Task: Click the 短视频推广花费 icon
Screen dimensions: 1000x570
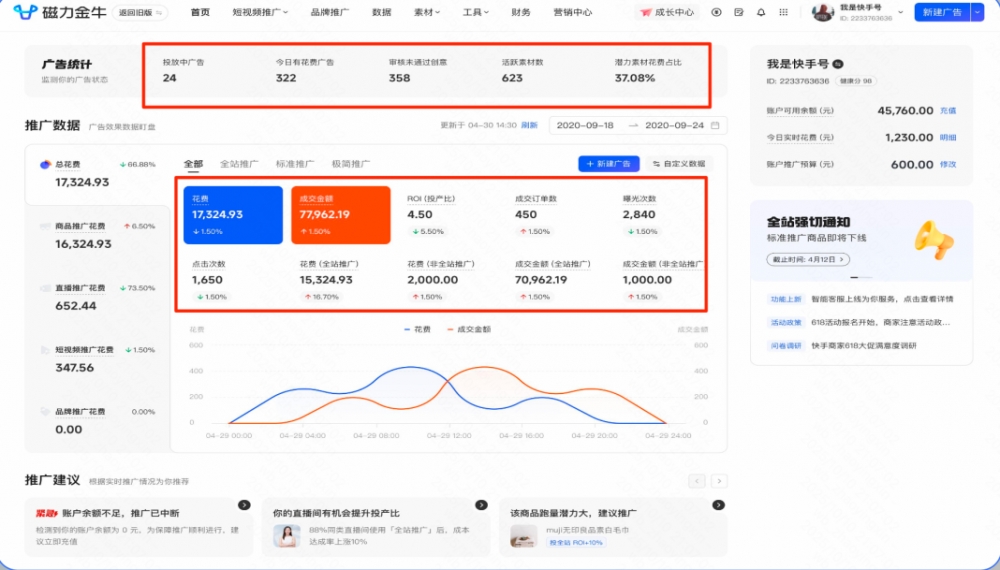Action: coord(45,350)
